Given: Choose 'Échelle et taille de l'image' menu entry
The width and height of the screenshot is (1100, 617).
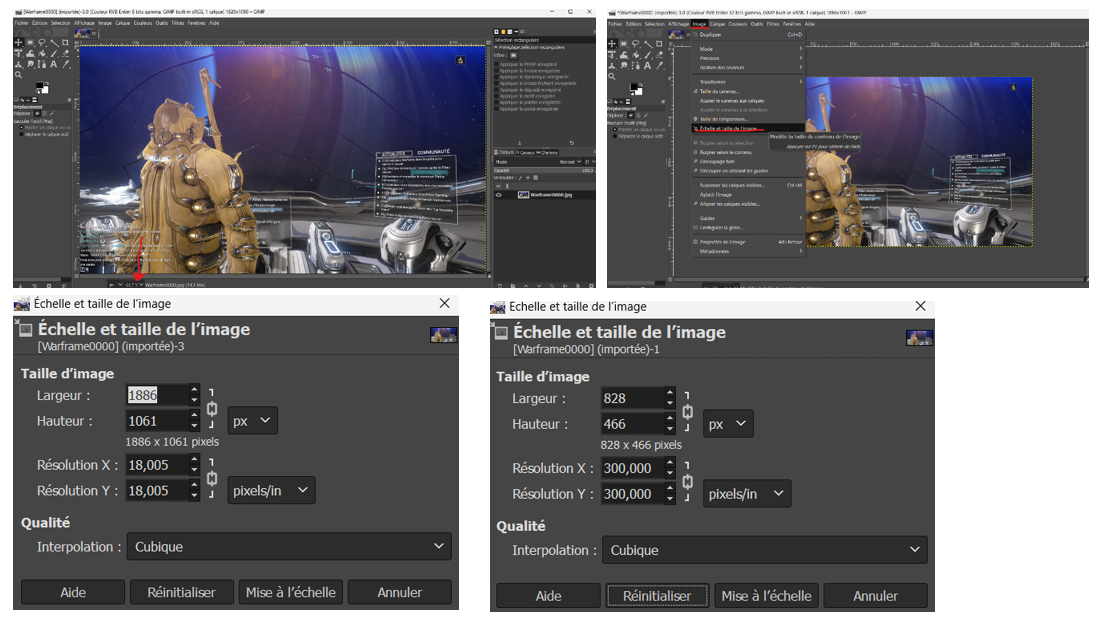Looking at the screenshot, I should tap(748, 128).
